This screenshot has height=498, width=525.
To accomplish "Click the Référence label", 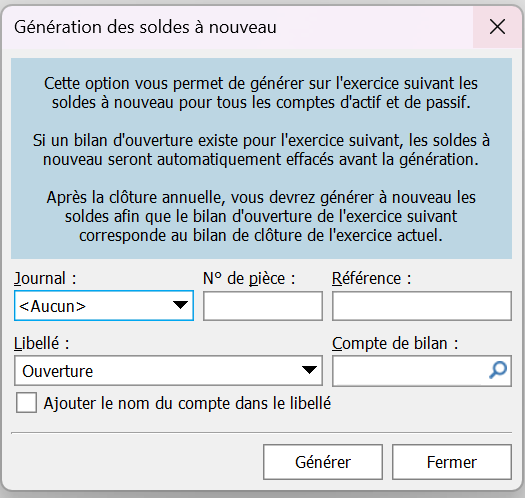I will click(x=372, y=278).
